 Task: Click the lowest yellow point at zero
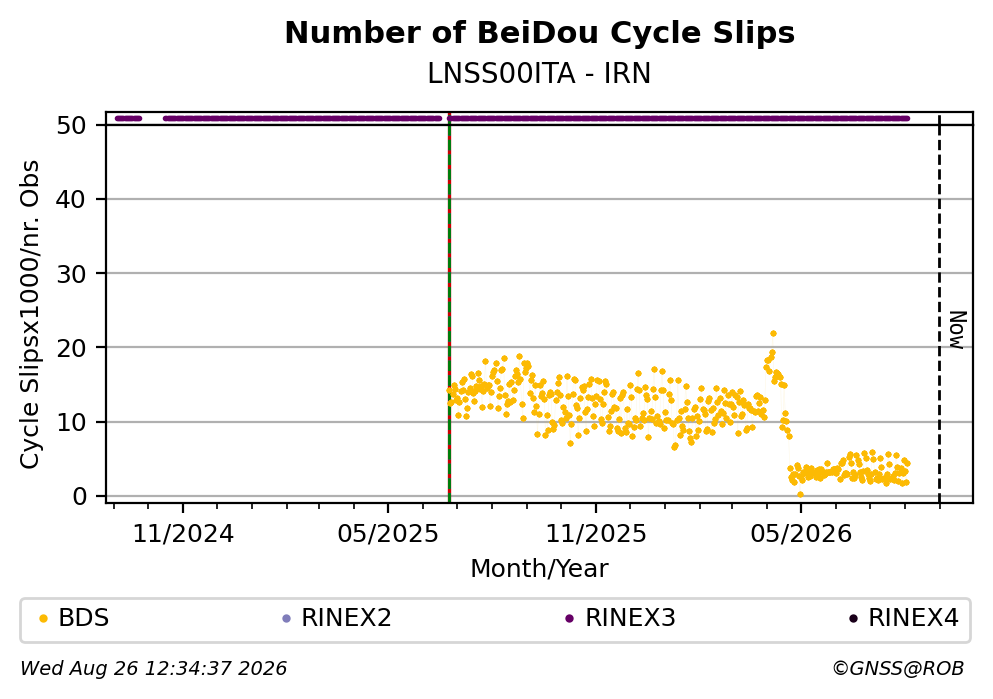click(x=800, y=494)
